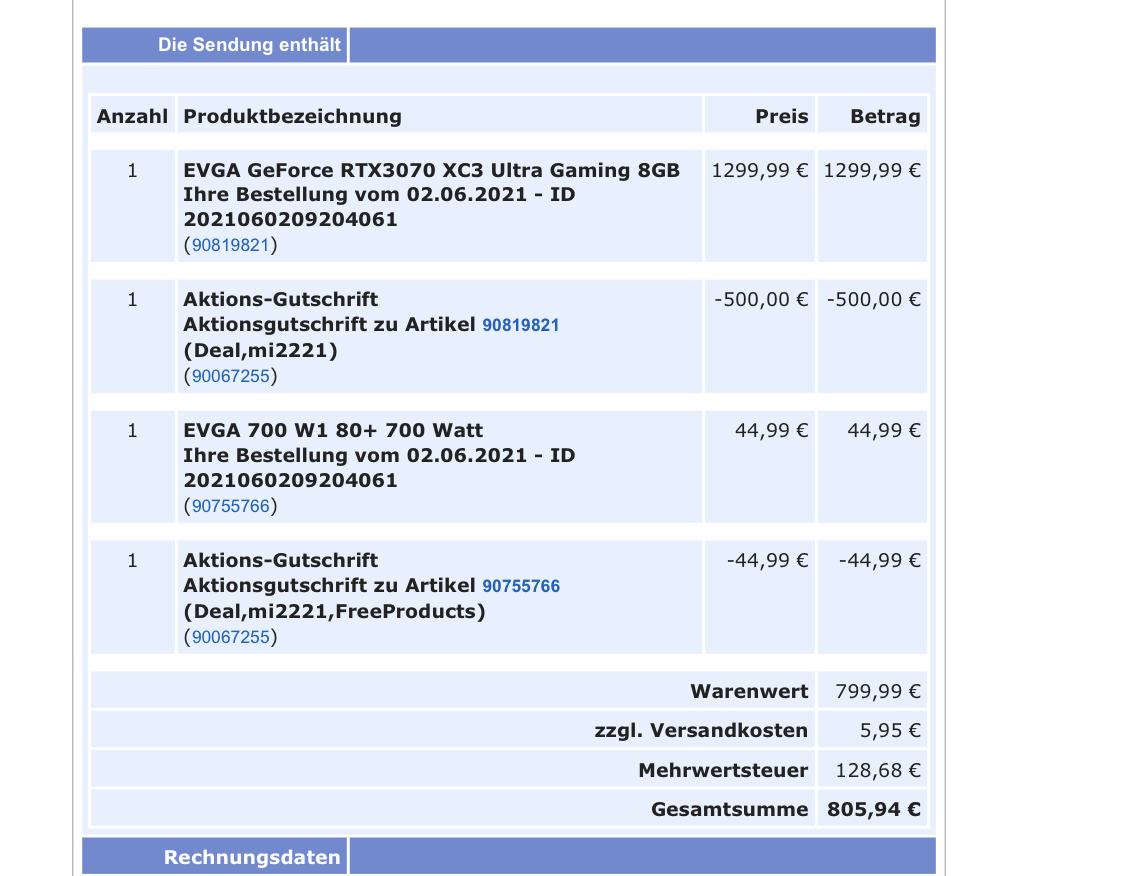Click the EVGA GeForce RTX3070 product title
The width and height of the screenshot is (1125, 876).
point(431,170)
